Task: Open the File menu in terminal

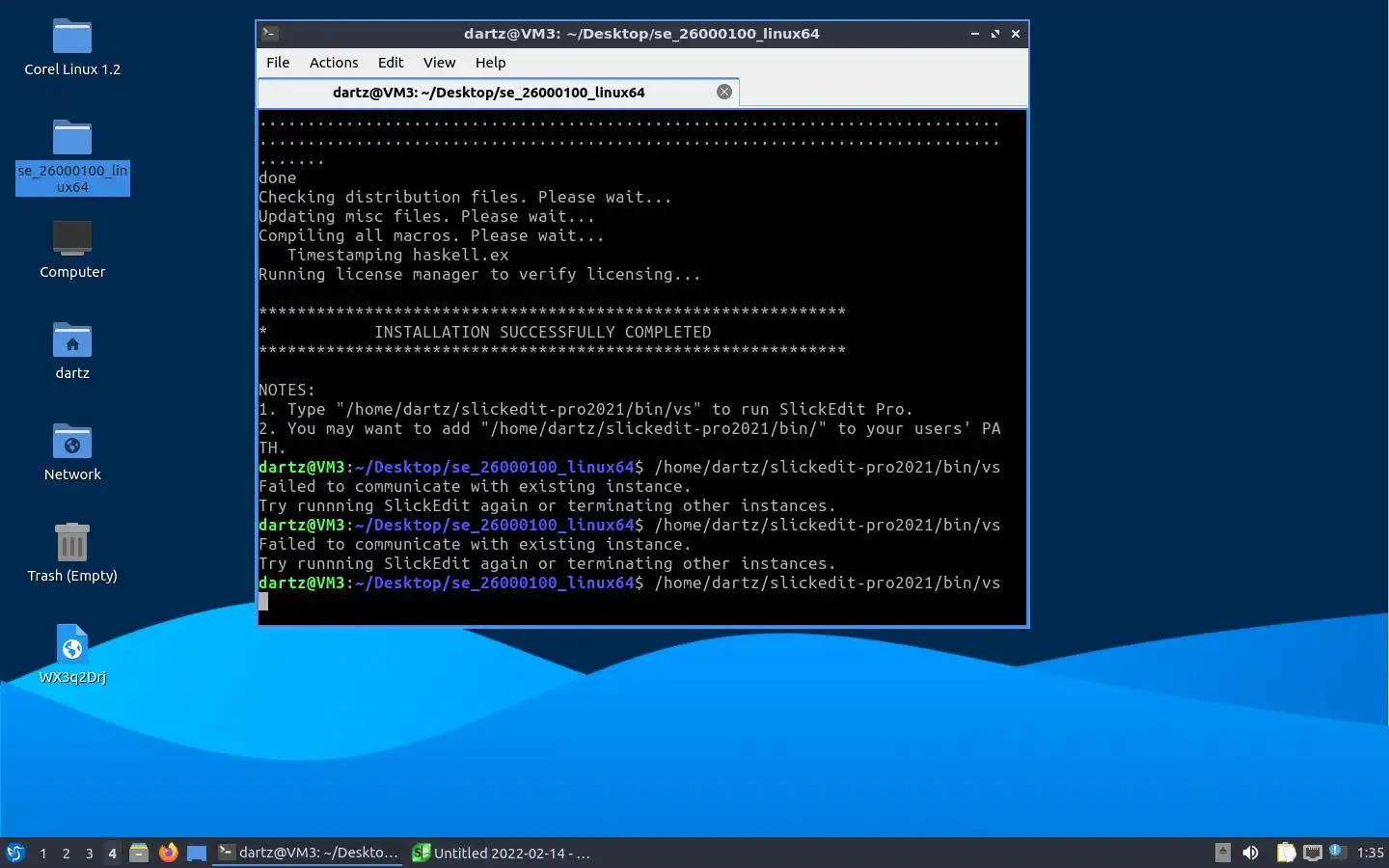Action: coord(278,63)
